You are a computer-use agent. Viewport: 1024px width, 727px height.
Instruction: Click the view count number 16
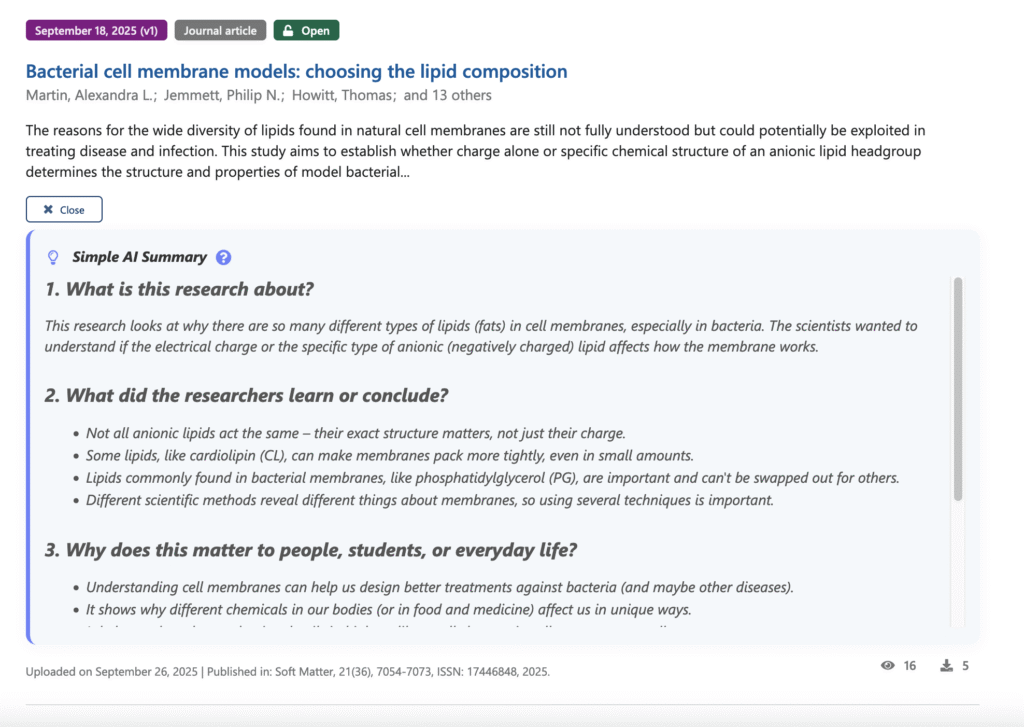(909, 666)
